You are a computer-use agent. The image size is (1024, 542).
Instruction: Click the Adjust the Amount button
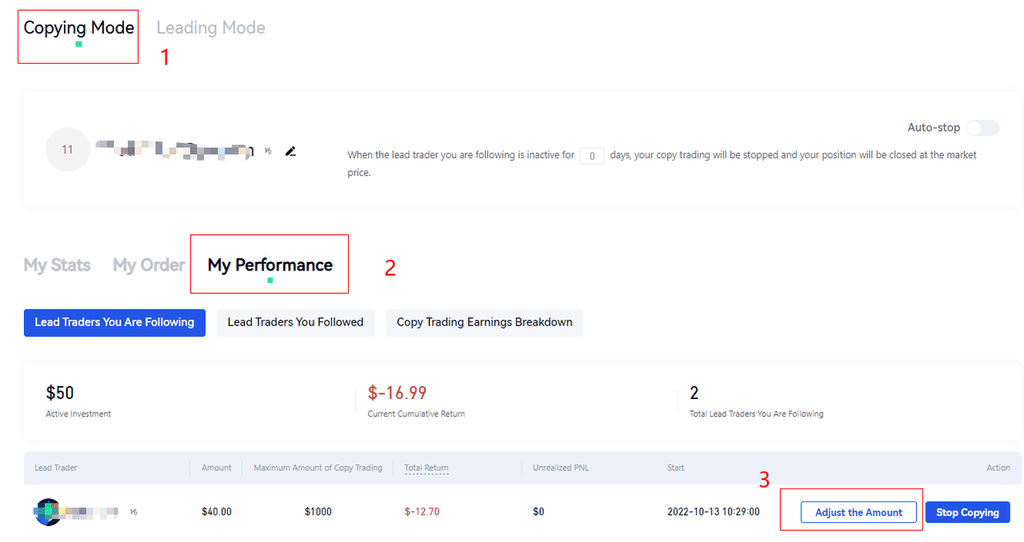(858, 512)
